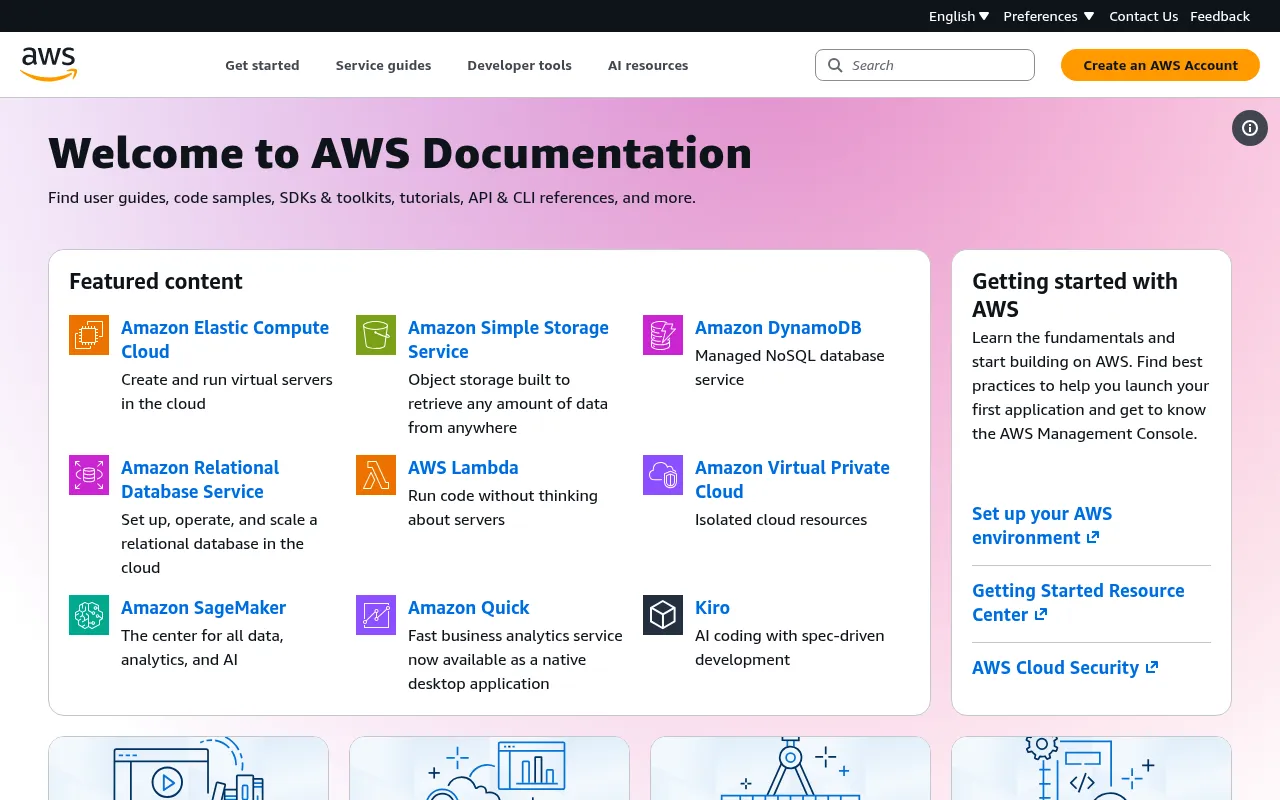Click the card thumbnail with video play illustration
Viewport: 1280px width, 800px height.
pyautogui.click(x=188, y=768)
